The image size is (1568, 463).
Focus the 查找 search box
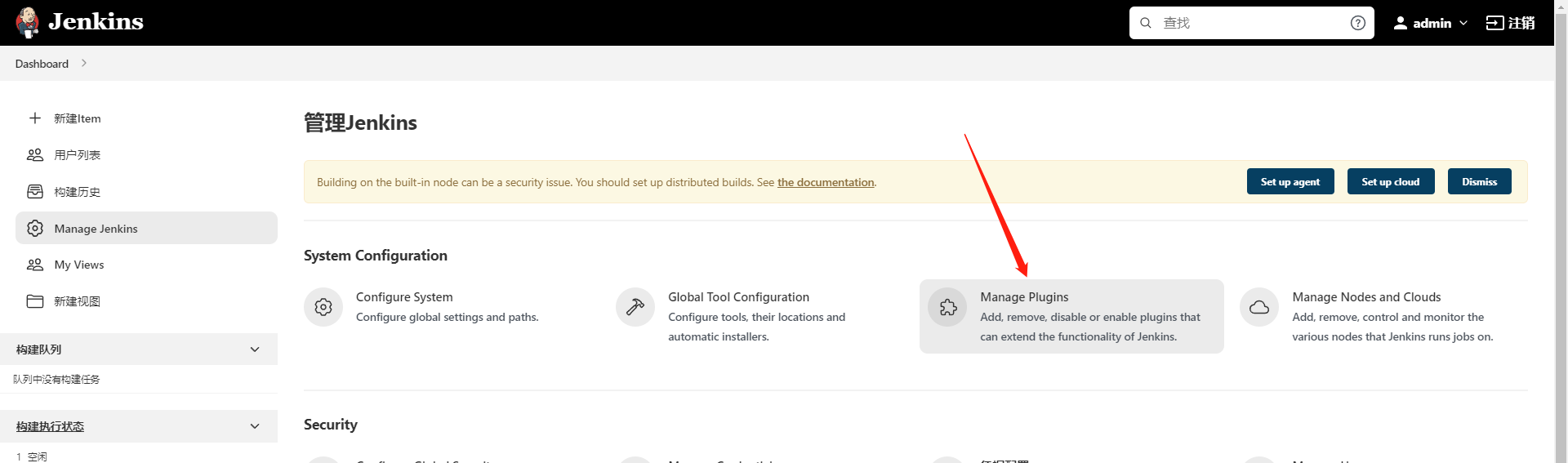pyautogui.click(x=1251, y=23)
